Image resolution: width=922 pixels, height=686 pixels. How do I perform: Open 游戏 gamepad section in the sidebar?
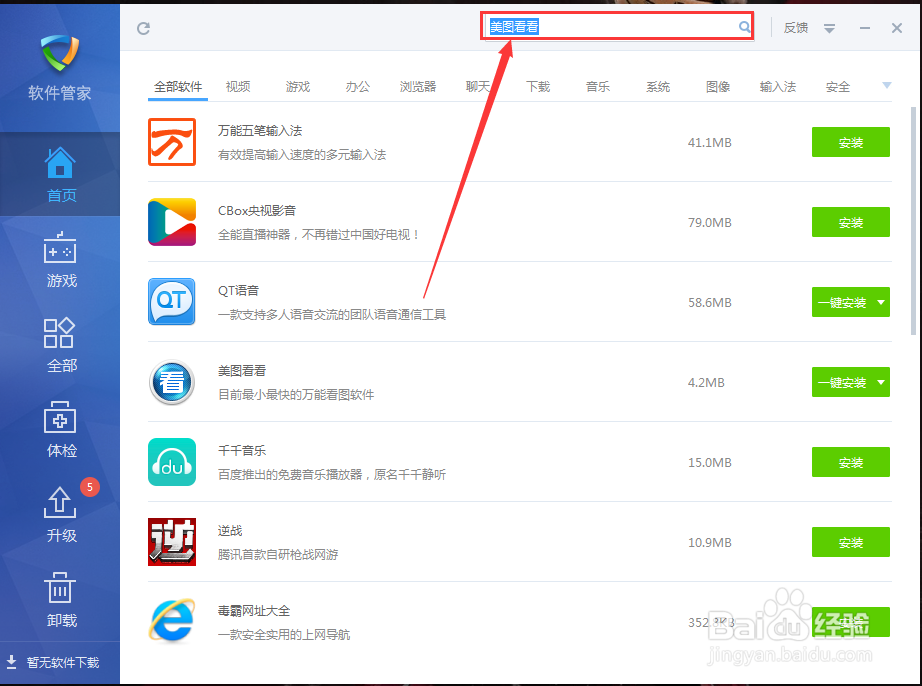point(60,259)
